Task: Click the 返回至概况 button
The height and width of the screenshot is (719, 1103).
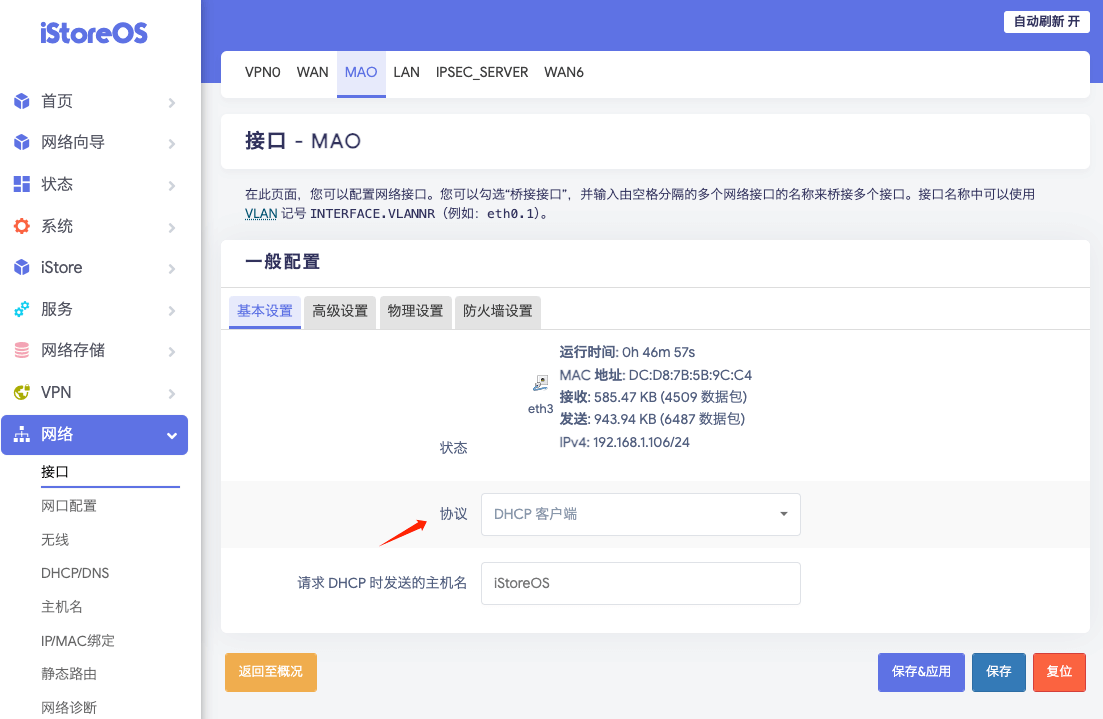Action: pos(271,672)
